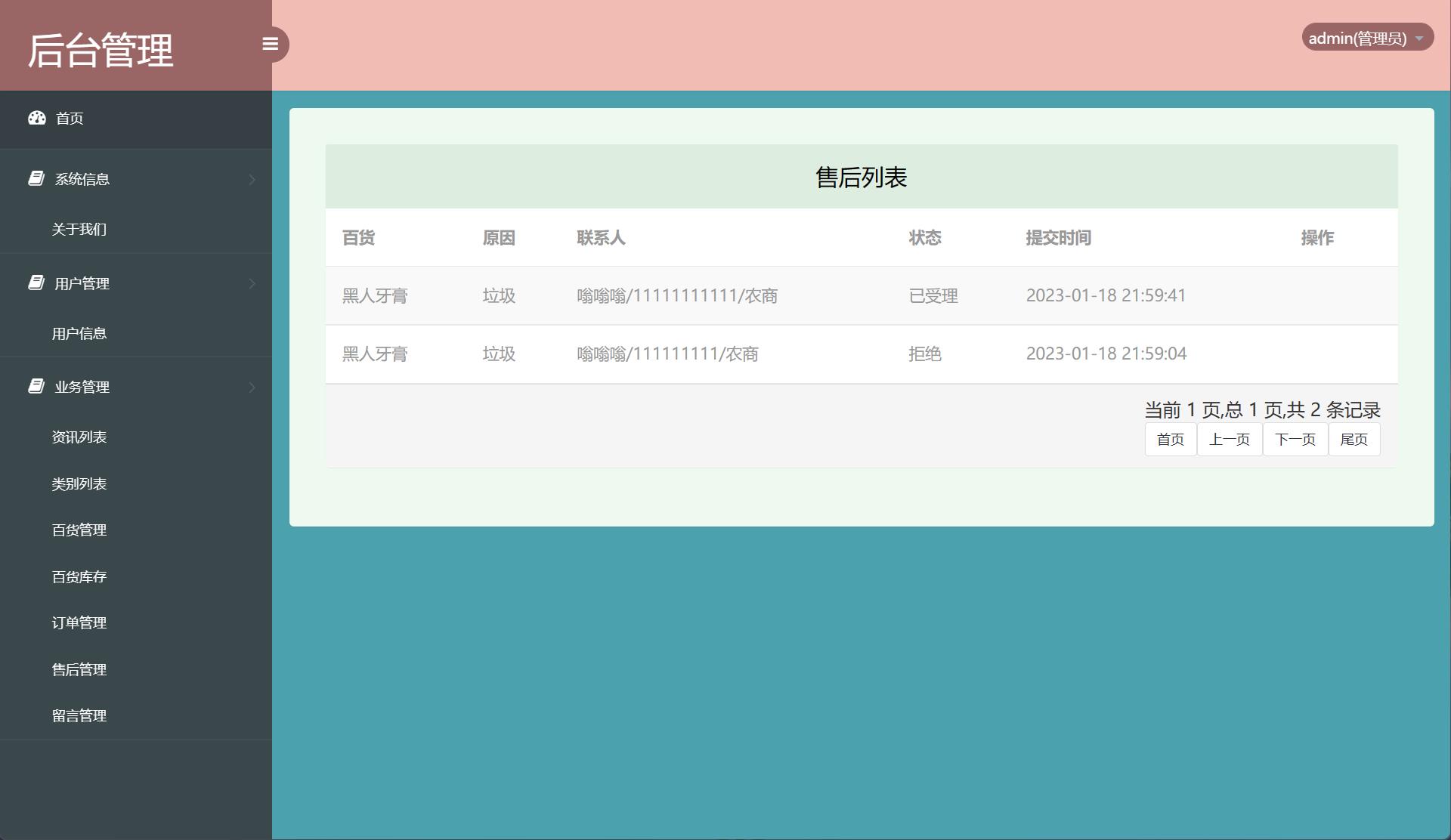
Task: Open 百货管理 from the sidebar
Action: [78, 530]
